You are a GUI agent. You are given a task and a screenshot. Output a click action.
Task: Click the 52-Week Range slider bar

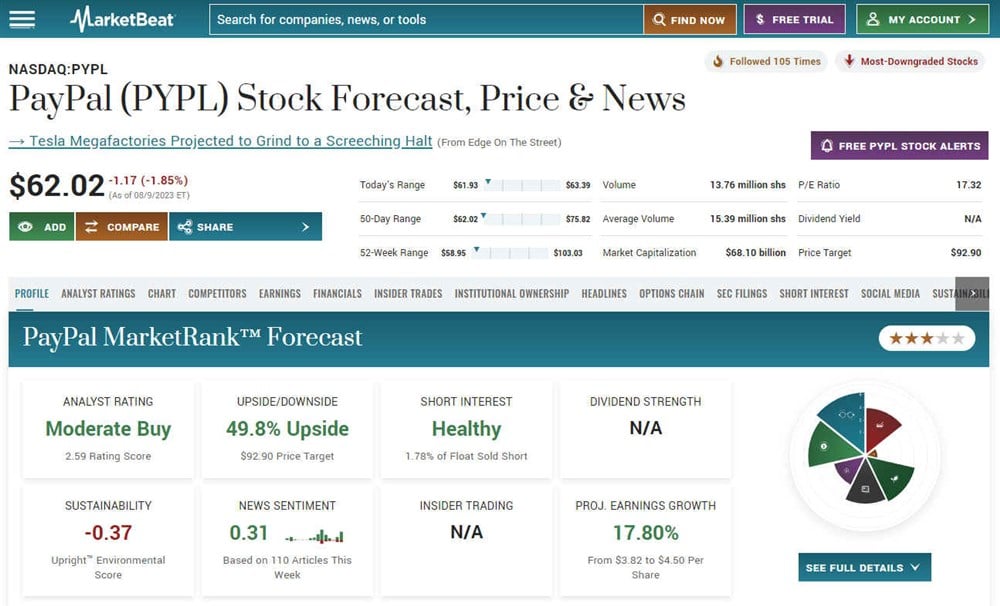[510, 253]
